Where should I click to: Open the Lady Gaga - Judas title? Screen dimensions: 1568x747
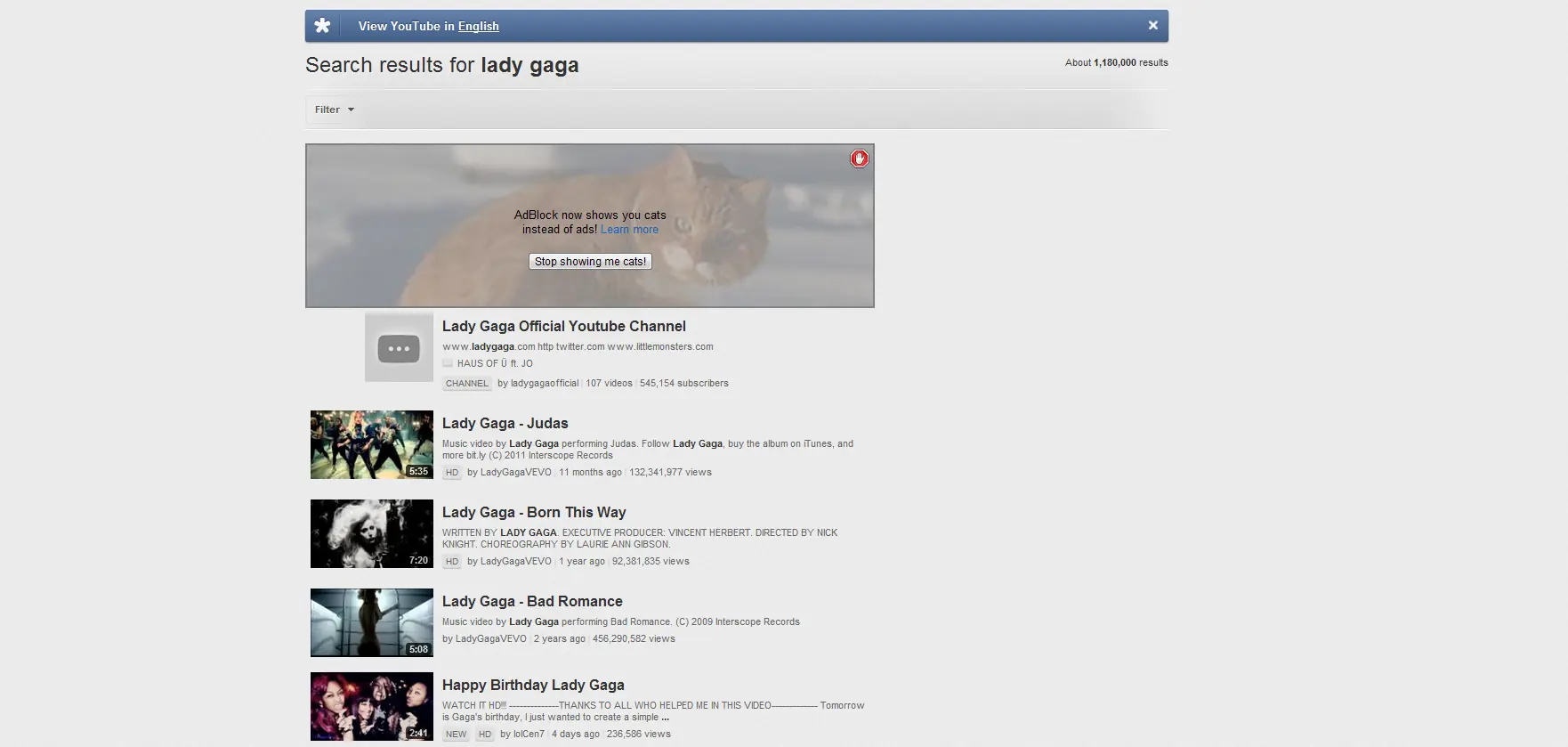pos(505,424)
